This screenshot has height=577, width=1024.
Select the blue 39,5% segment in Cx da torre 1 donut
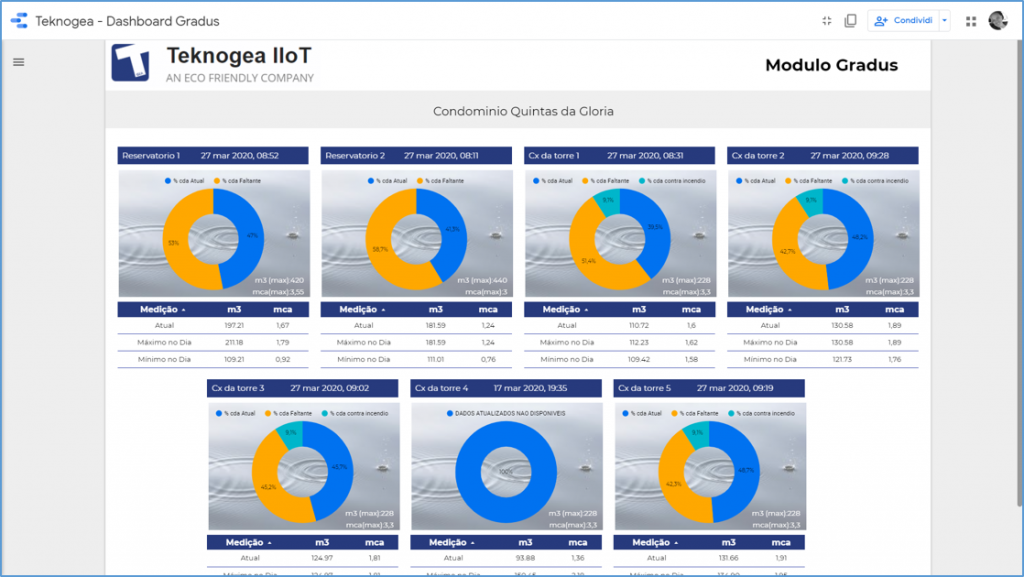click(x=654, y=227)
